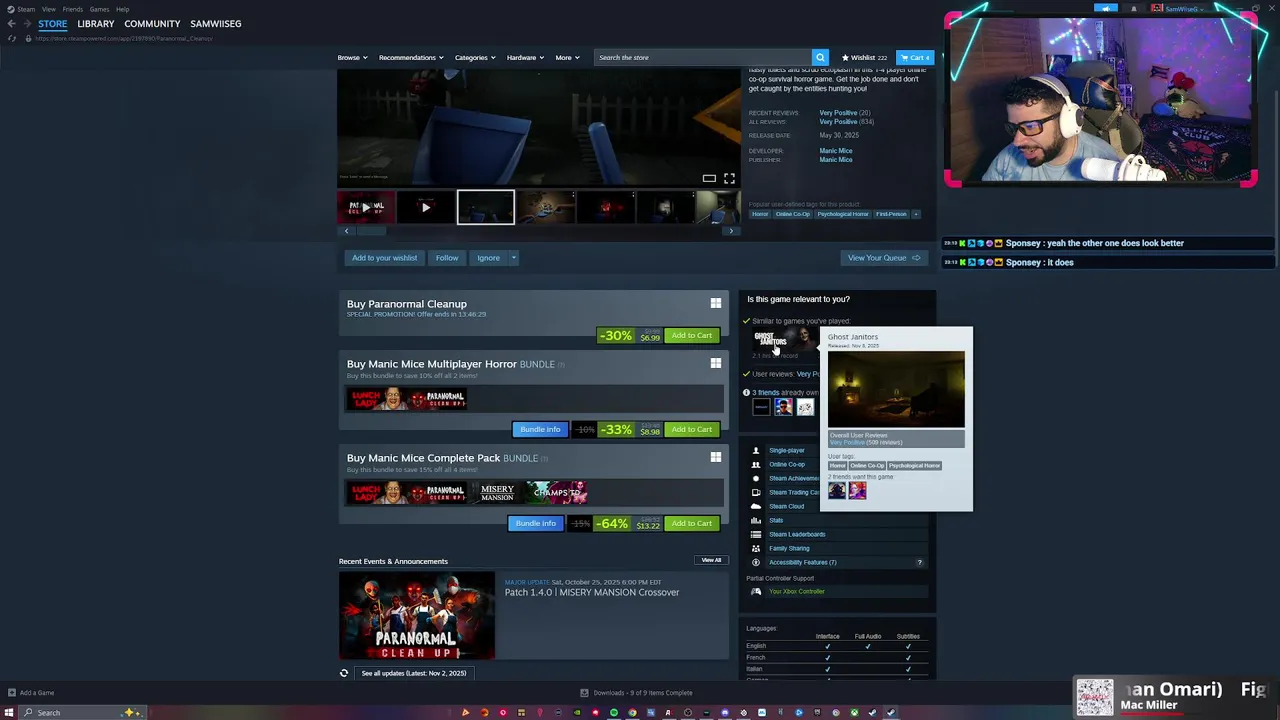
Task: Click View Your Queue button
Action: 884,258
